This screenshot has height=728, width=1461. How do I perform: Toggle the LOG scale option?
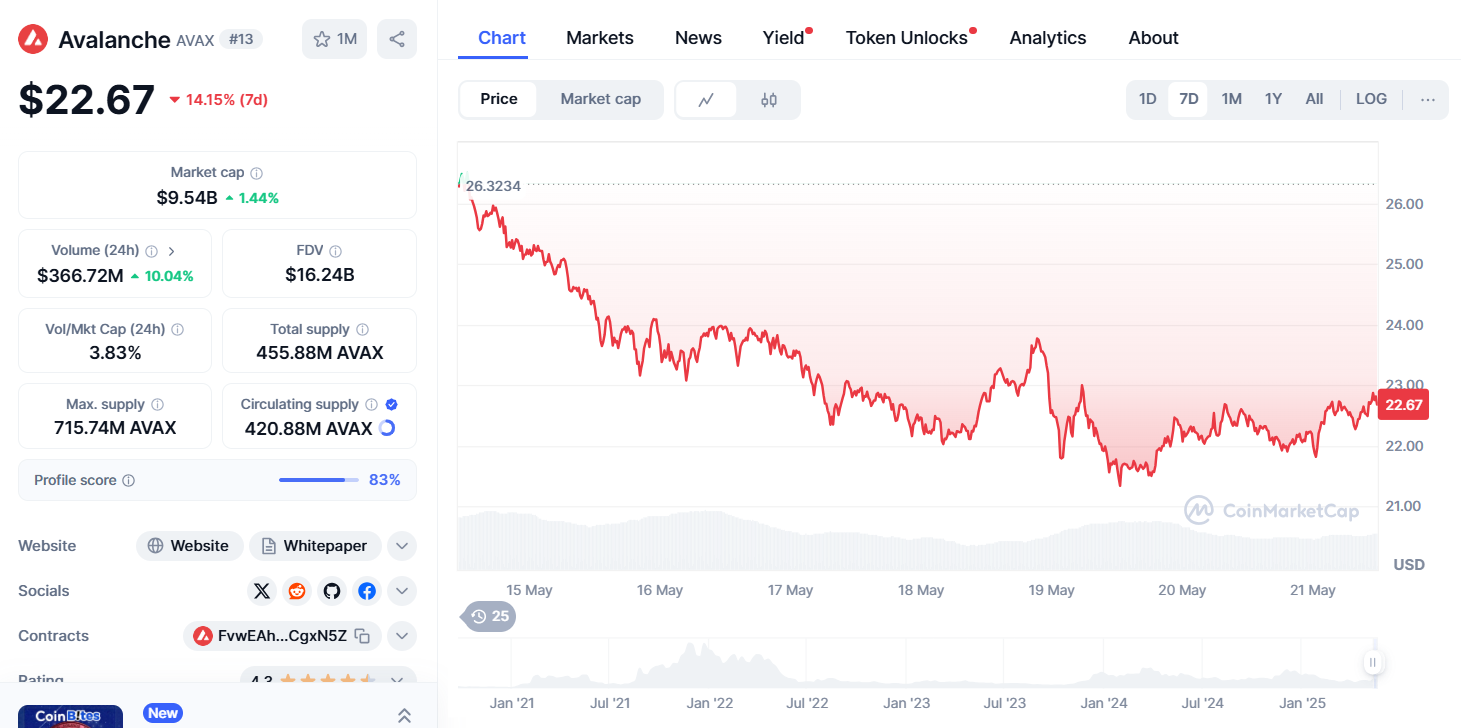tap(1371, 99)
